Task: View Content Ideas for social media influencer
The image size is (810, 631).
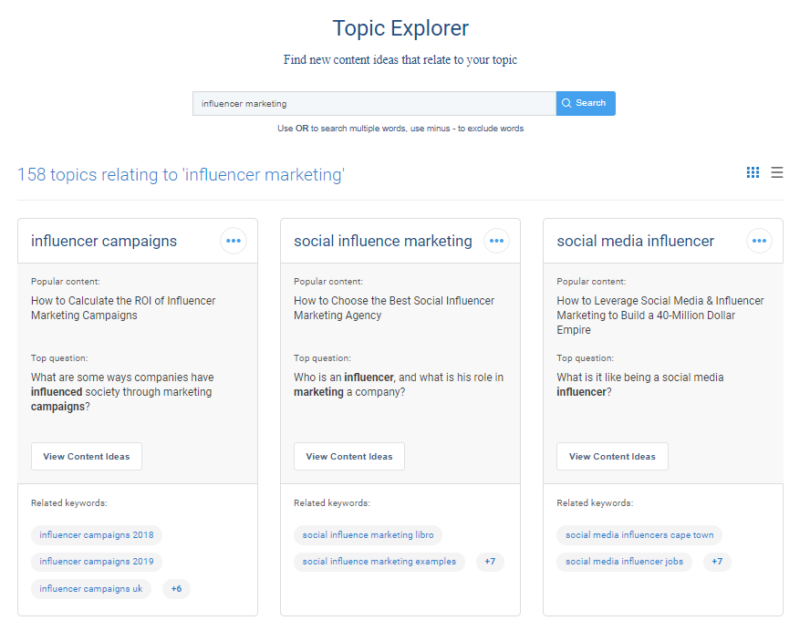Action: pos(612,457)
